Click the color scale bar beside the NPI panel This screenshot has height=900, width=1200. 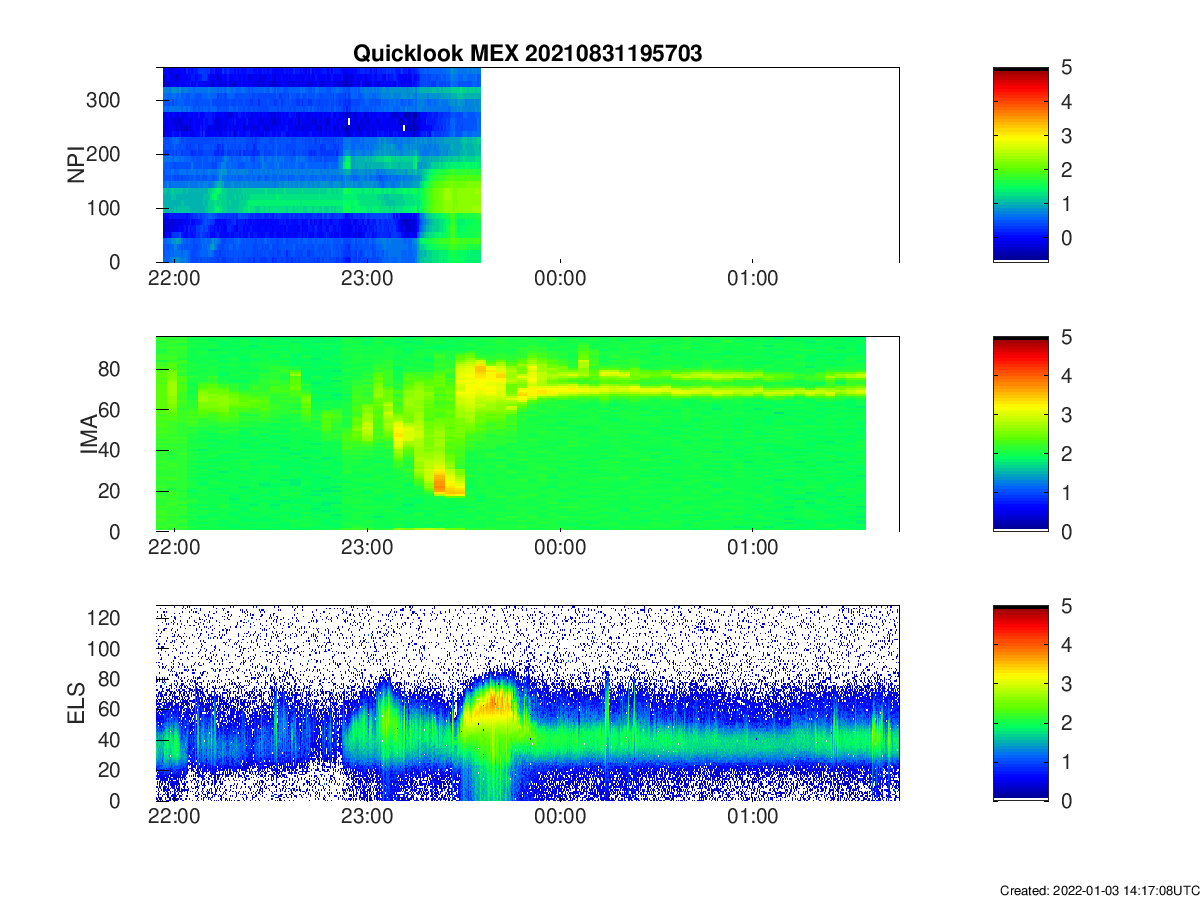click(x=1020, y=164)
